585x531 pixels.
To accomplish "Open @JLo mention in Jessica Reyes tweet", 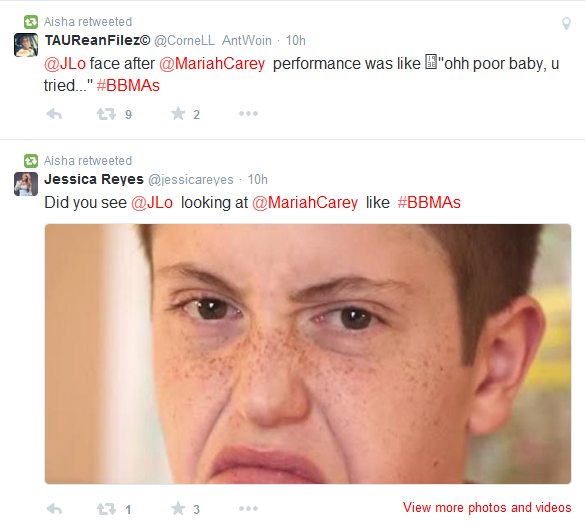I will click(x=152, y=203).
